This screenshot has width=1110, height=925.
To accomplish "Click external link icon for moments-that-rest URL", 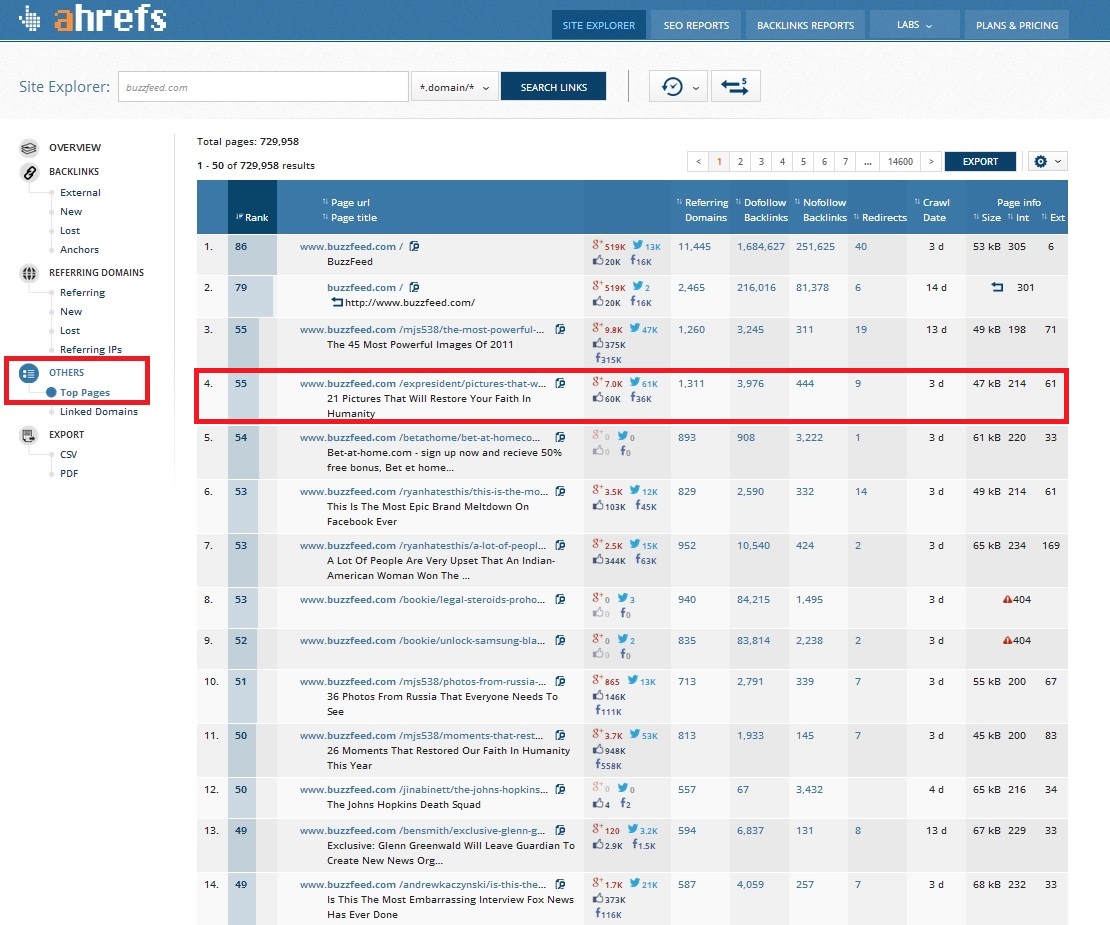I will (x=560, y=735).
